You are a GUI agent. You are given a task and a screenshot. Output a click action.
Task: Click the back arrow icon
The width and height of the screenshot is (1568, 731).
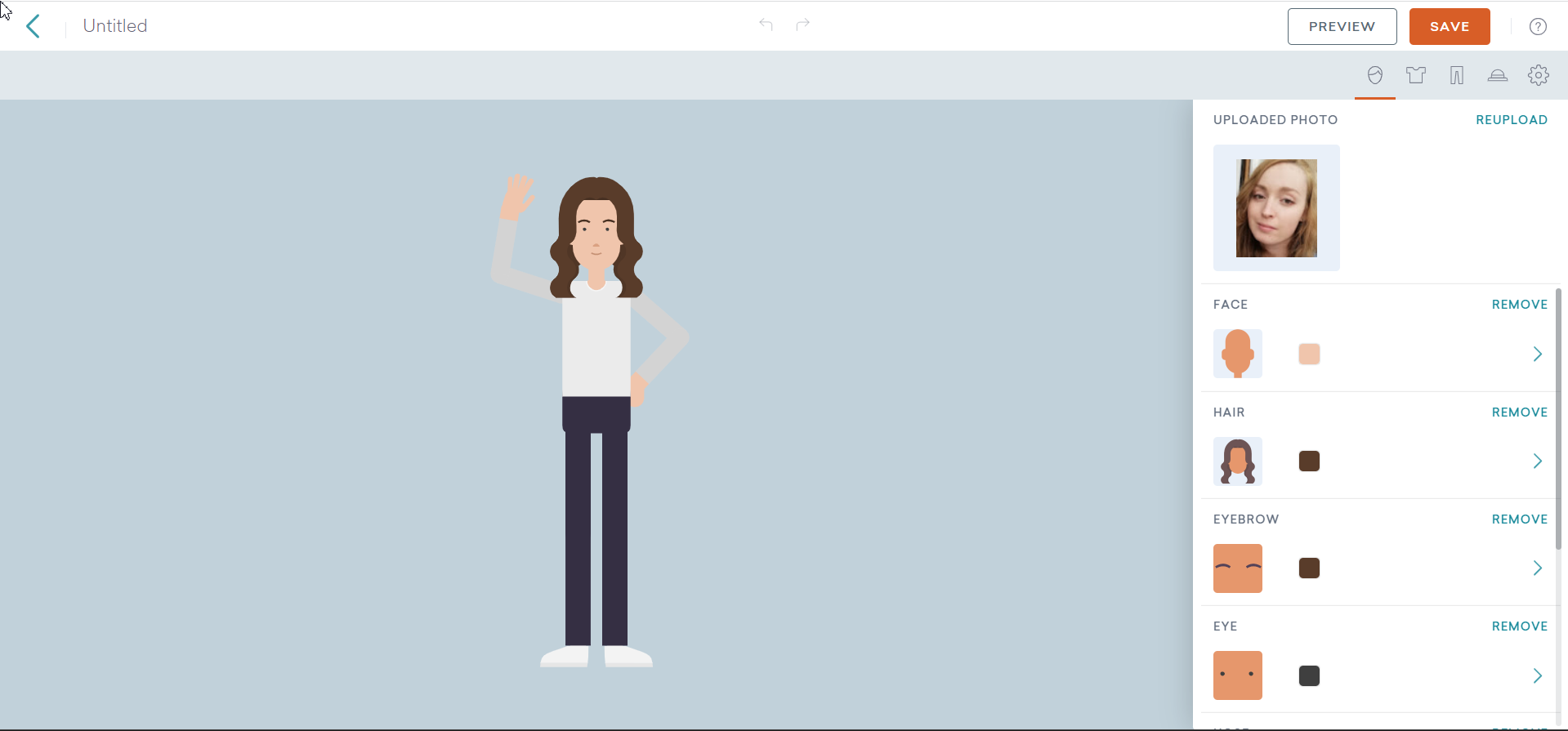coord(33,26)
